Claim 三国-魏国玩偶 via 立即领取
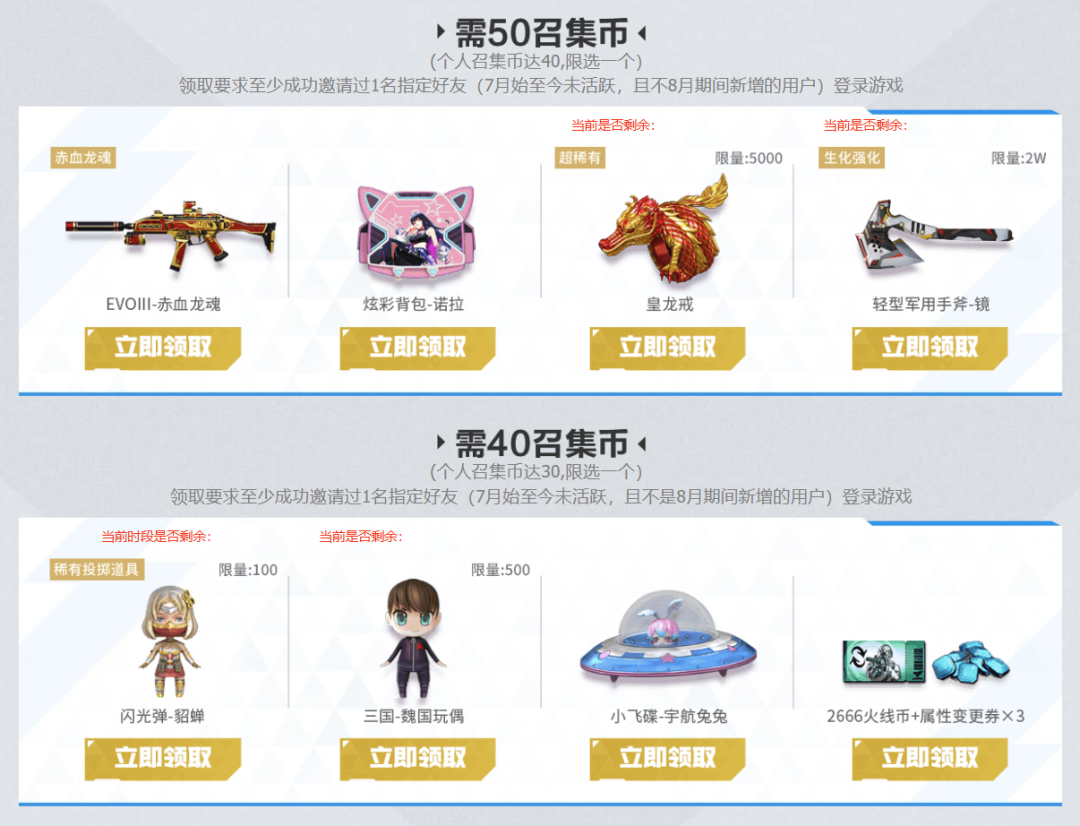The height and width of the screenshot is (826, 1080). (417, 759)
